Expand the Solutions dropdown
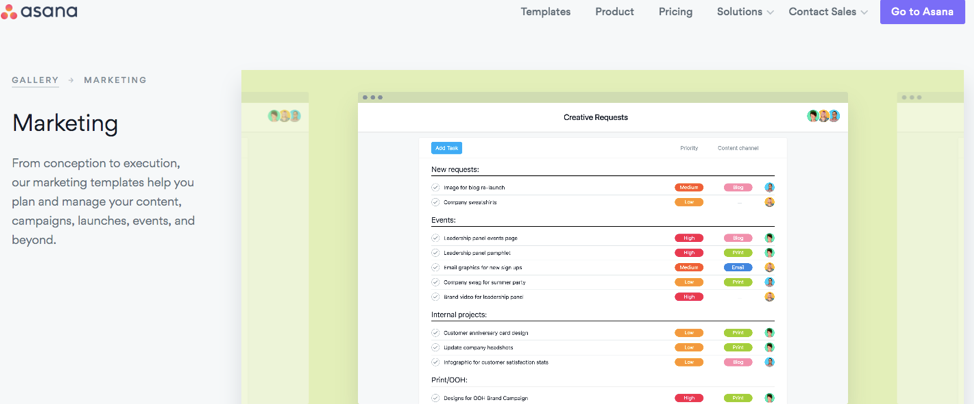This screenshot has width=974, height=404. pyautogui.click(x=745, y=12)
